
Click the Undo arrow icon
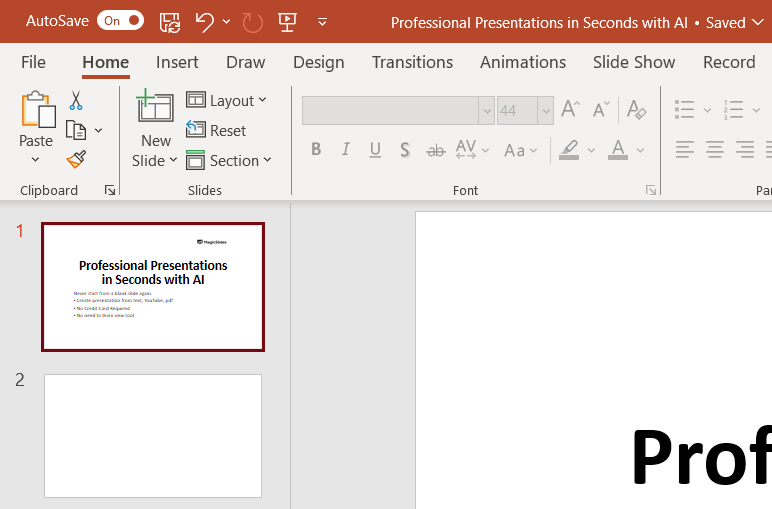[x=204, y=21]
